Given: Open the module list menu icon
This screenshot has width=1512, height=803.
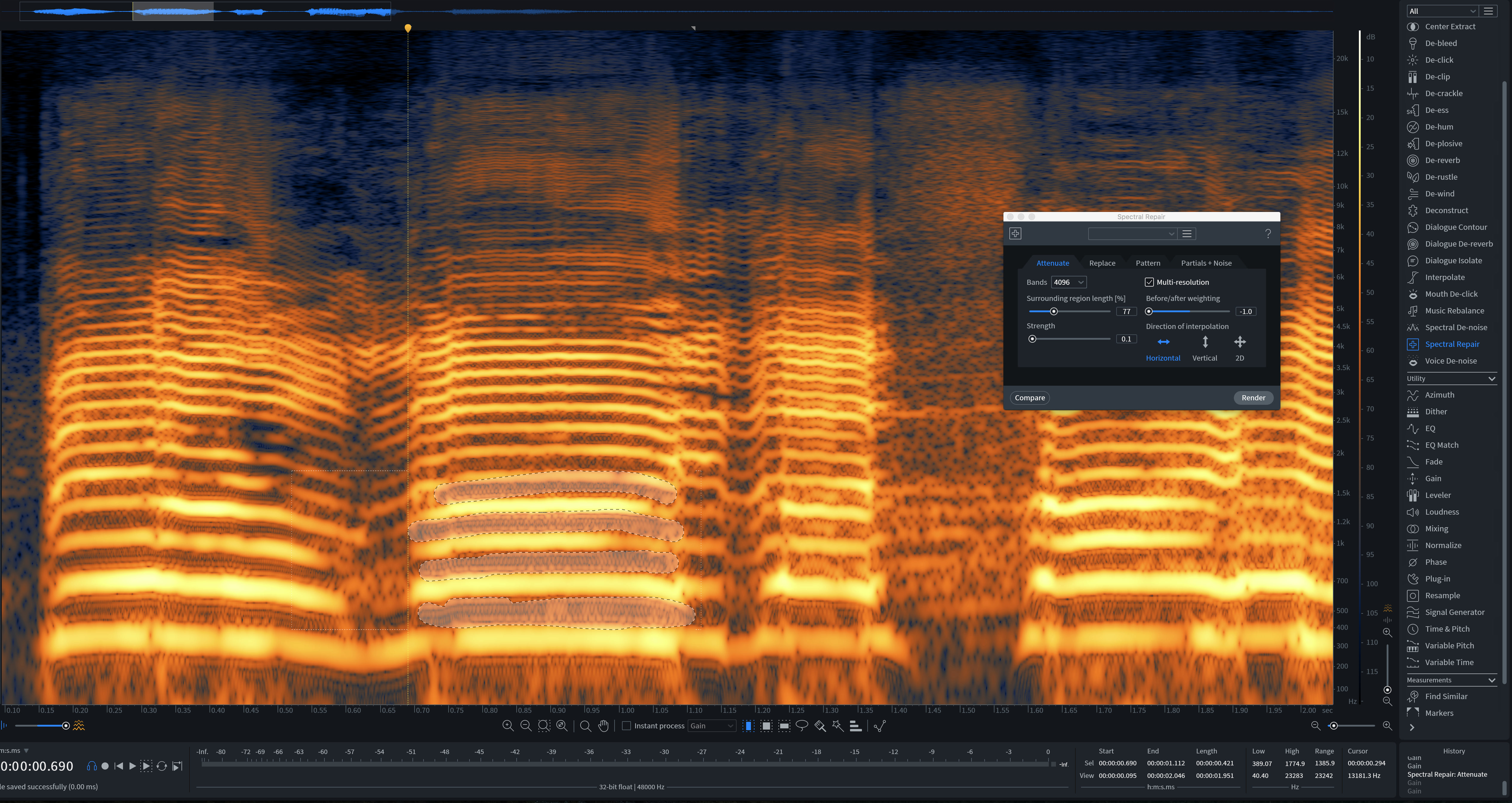Looking at the screenshot, I should [x=1488, y=11].
